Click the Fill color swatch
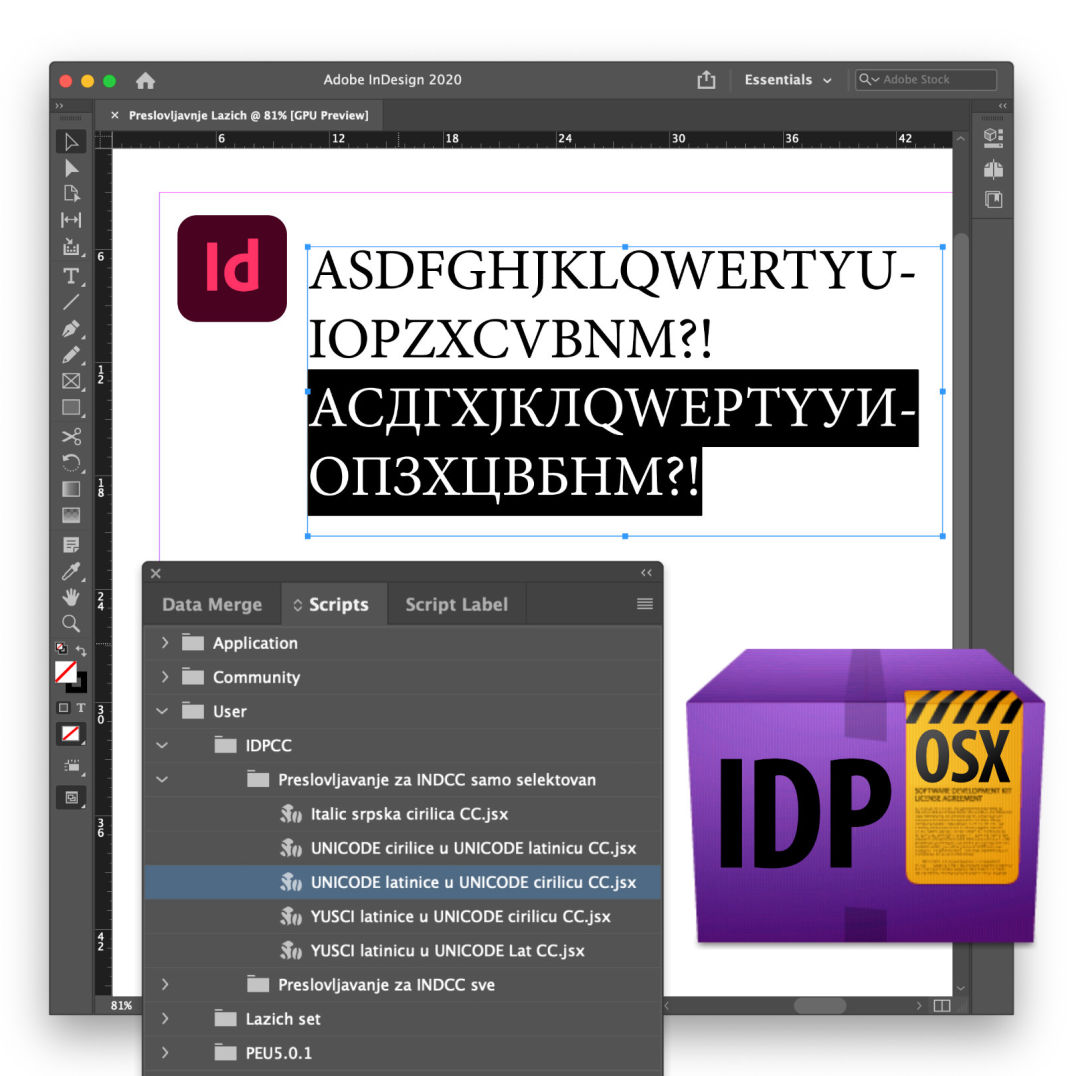This screenshot has height=1076, width=1076. 66,672
